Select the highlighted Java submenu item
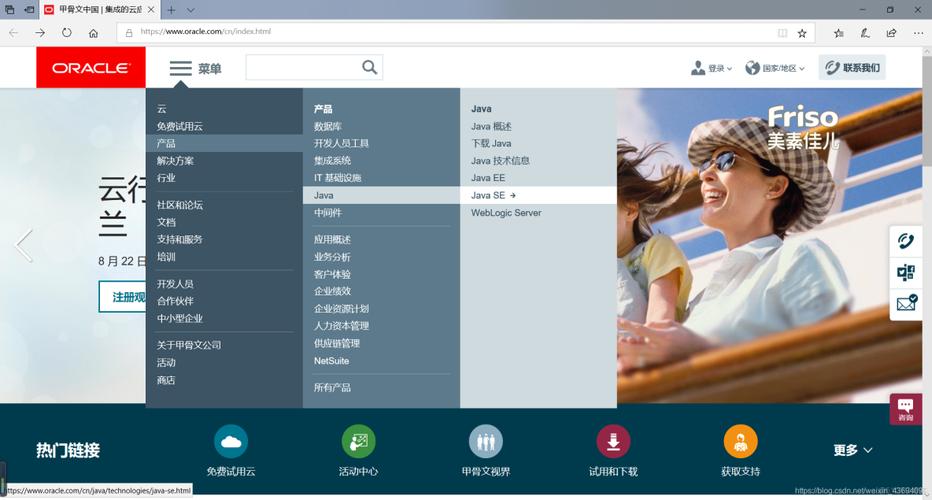 point(382,195)
